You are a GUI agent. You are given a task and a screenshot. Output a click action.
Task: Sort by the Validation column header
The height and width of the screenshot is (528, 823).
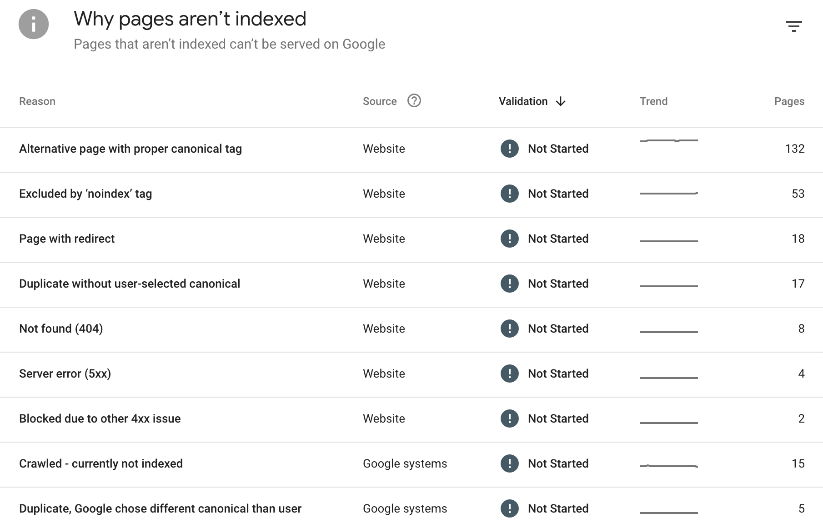pyautogui.click(x=523, y=101)
